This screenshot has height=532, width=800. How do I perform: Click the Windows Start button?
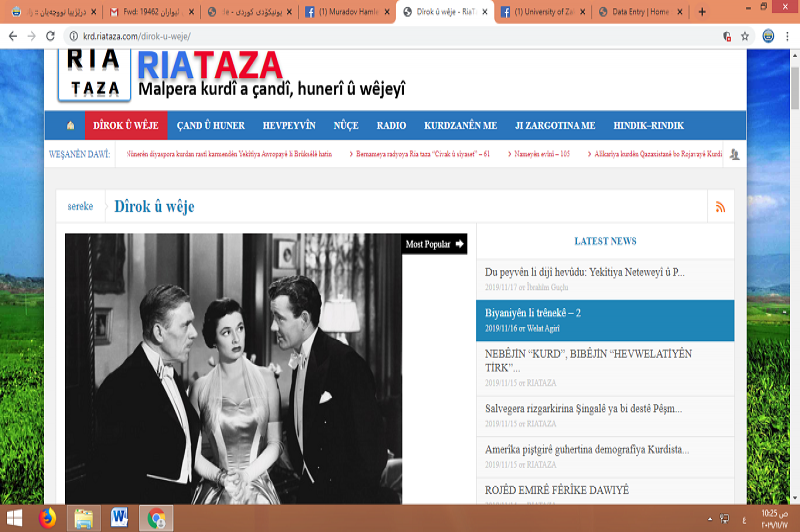(13, 517)
